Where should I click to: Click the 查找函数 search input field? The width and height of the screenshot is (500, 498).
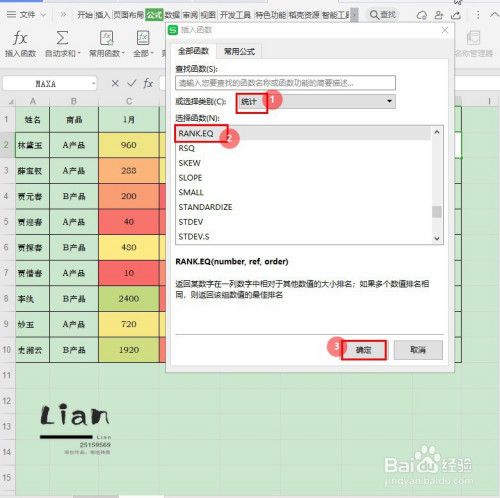coord(285,83)
